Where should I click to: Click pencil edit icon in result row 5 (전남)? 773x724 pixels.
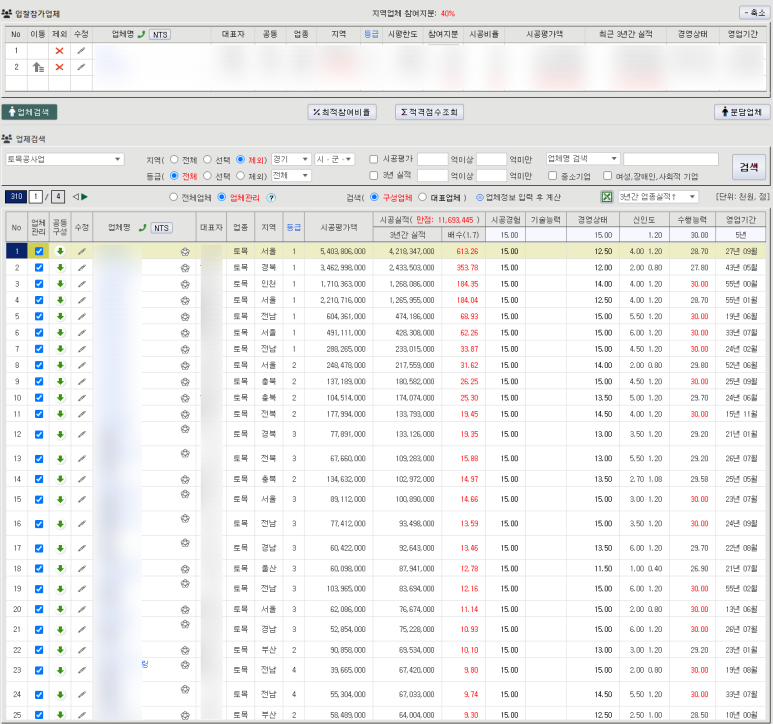point(81,316)
